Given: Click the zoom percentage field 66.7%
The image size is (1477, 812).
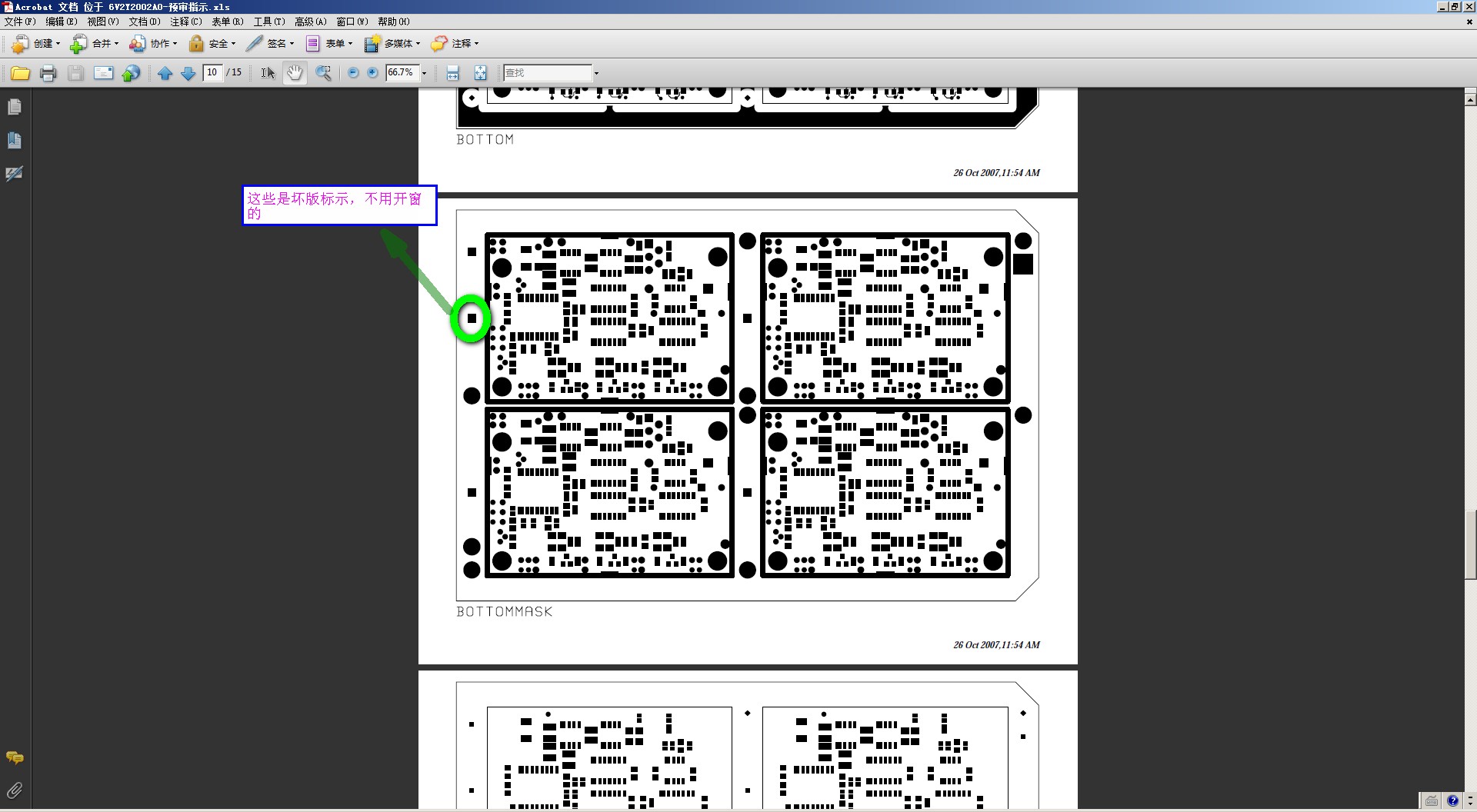Looking at the screenshot, I should (402, 72).
